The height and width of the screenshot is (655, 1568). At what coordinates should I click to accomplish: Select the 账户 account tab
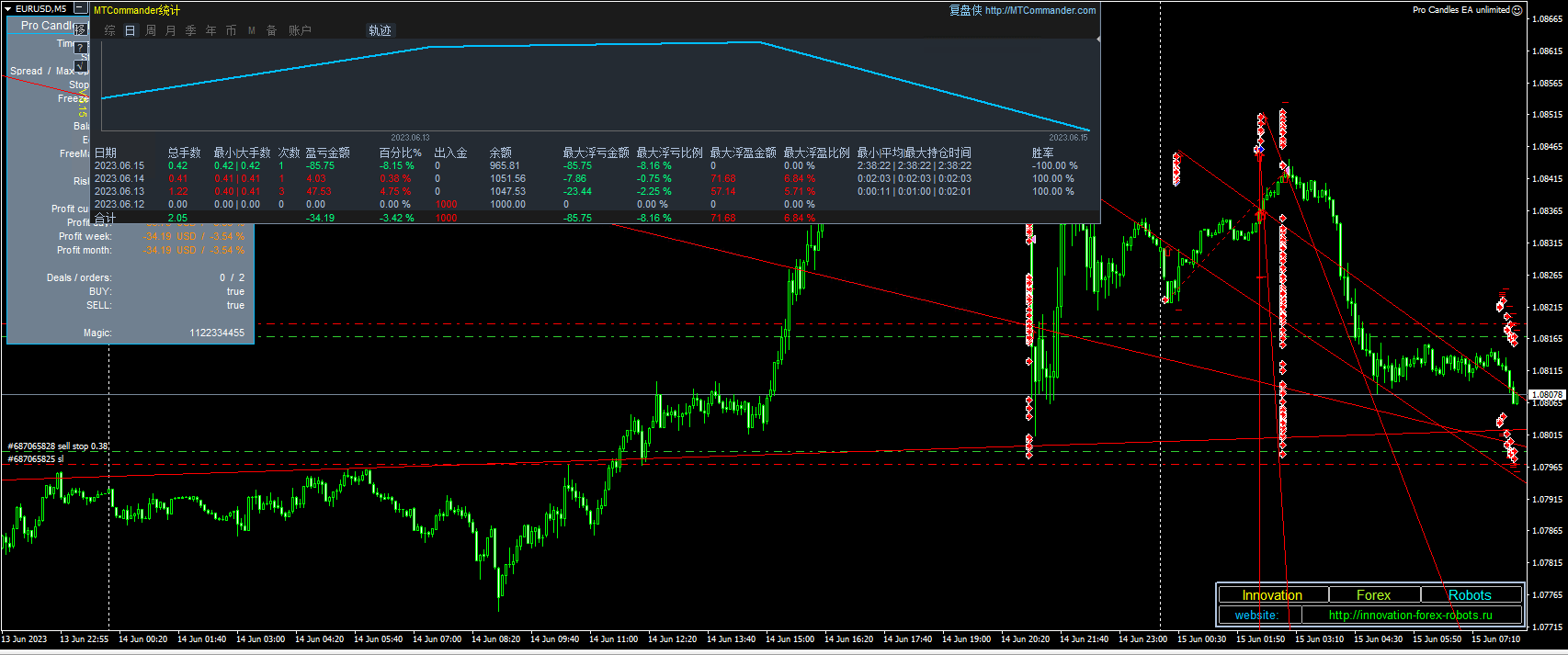(x=300, y=30)
